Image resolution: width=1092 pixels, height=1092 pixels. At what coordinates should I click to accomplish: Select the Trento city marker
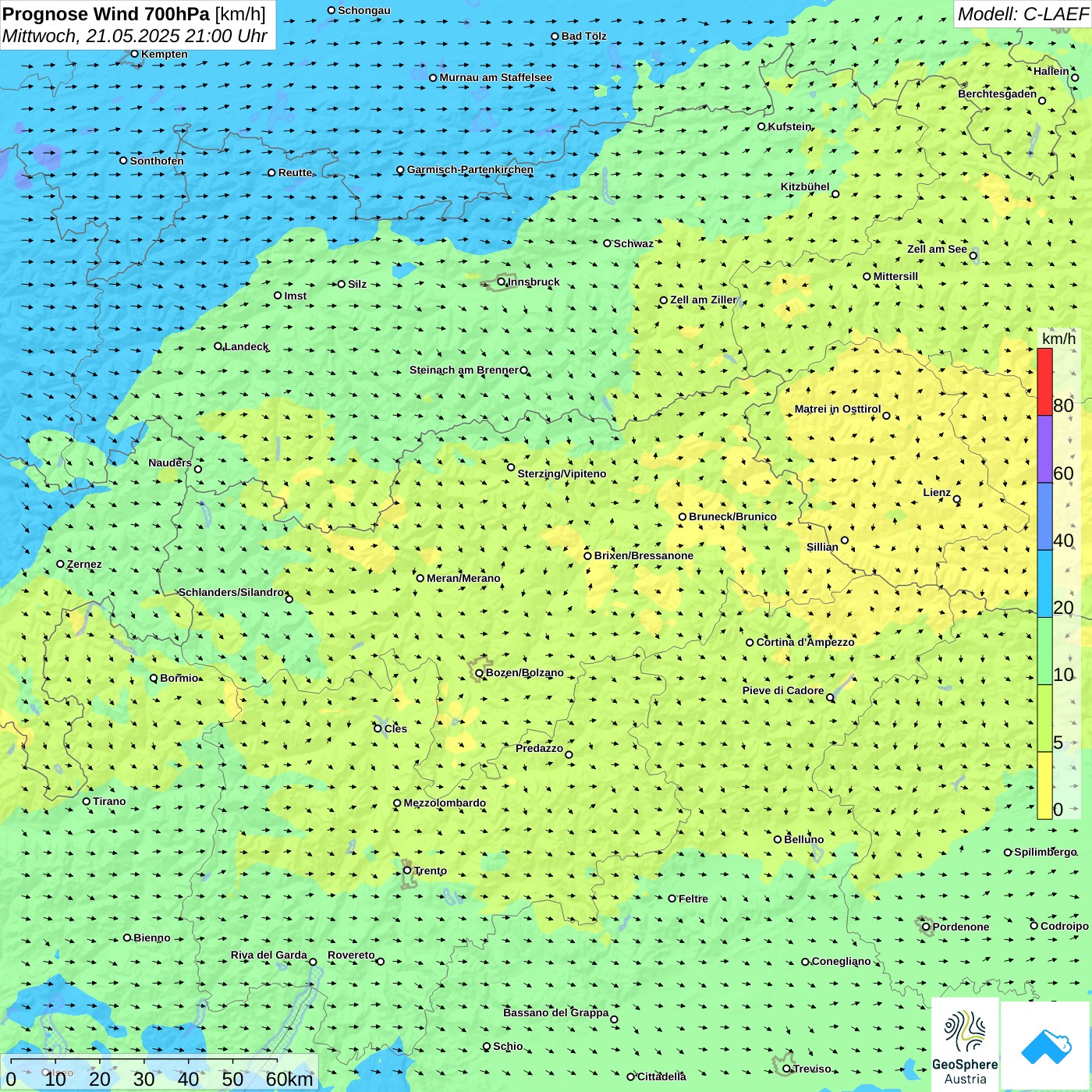tap(407, 870)
